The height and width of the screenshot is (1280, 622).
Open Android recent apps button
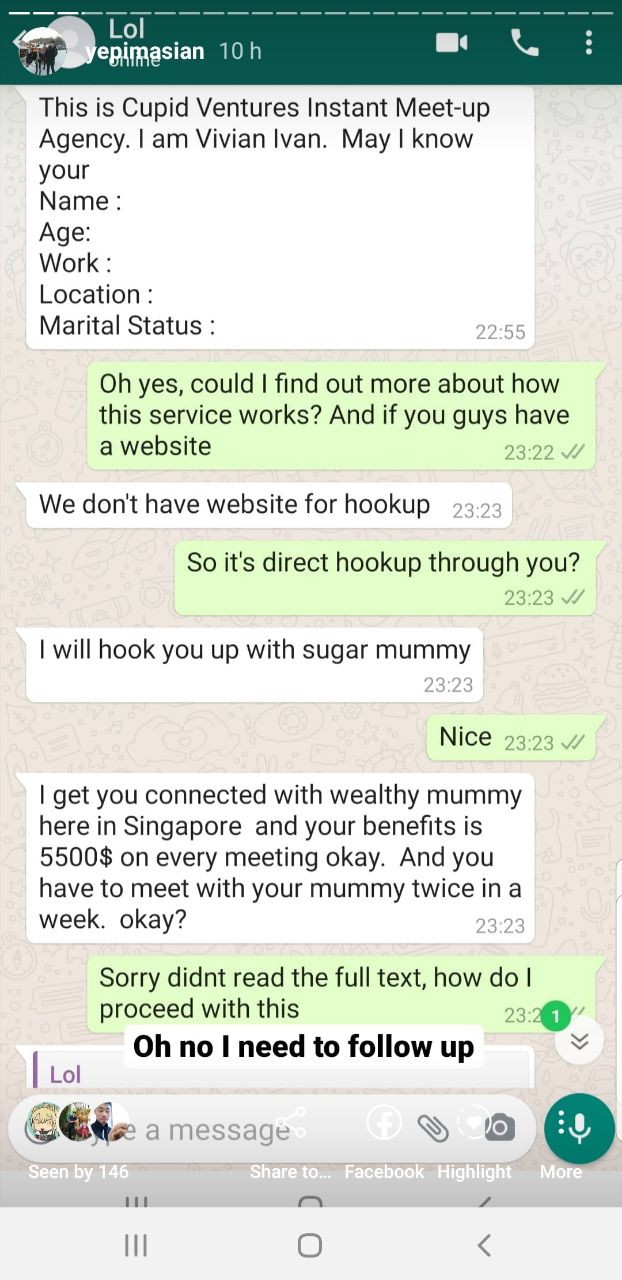point(136,1245)
